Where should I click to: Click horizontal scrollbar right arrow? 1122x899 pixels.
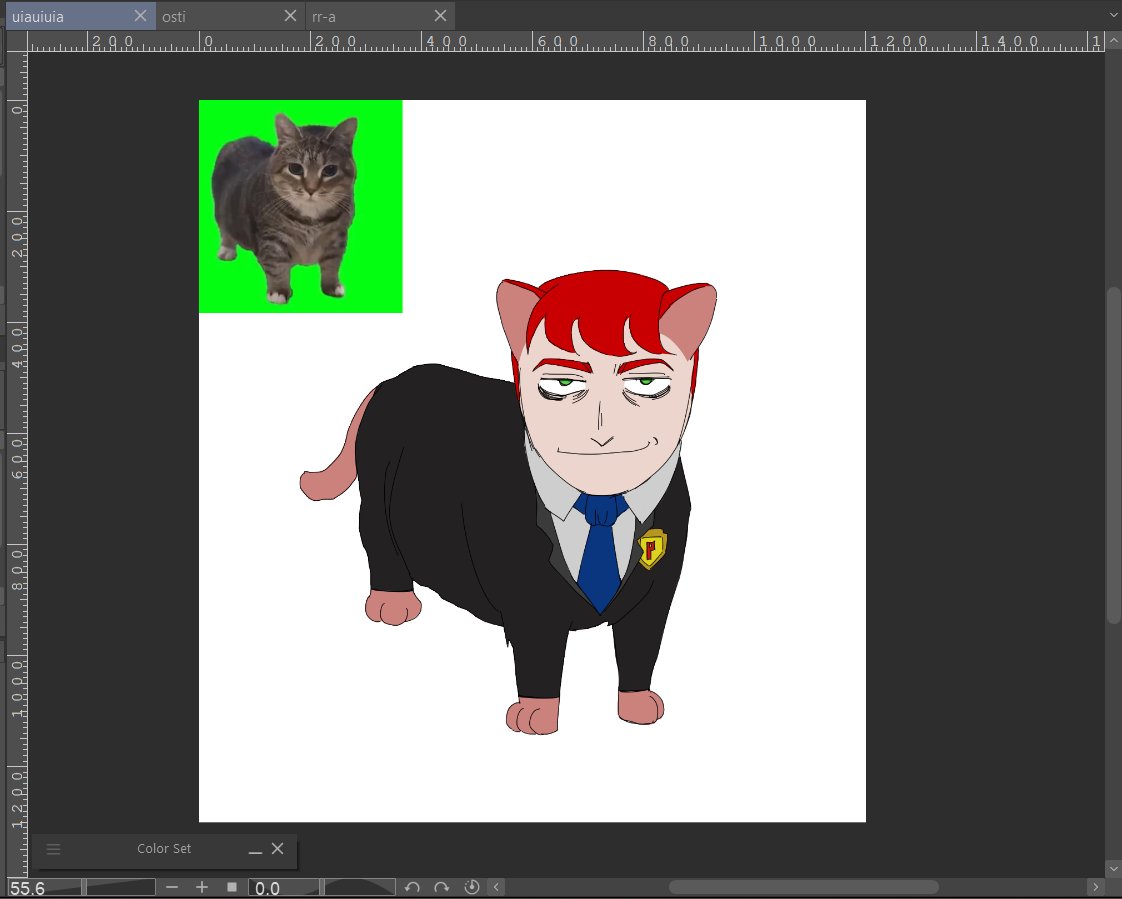click(1096, 888)
